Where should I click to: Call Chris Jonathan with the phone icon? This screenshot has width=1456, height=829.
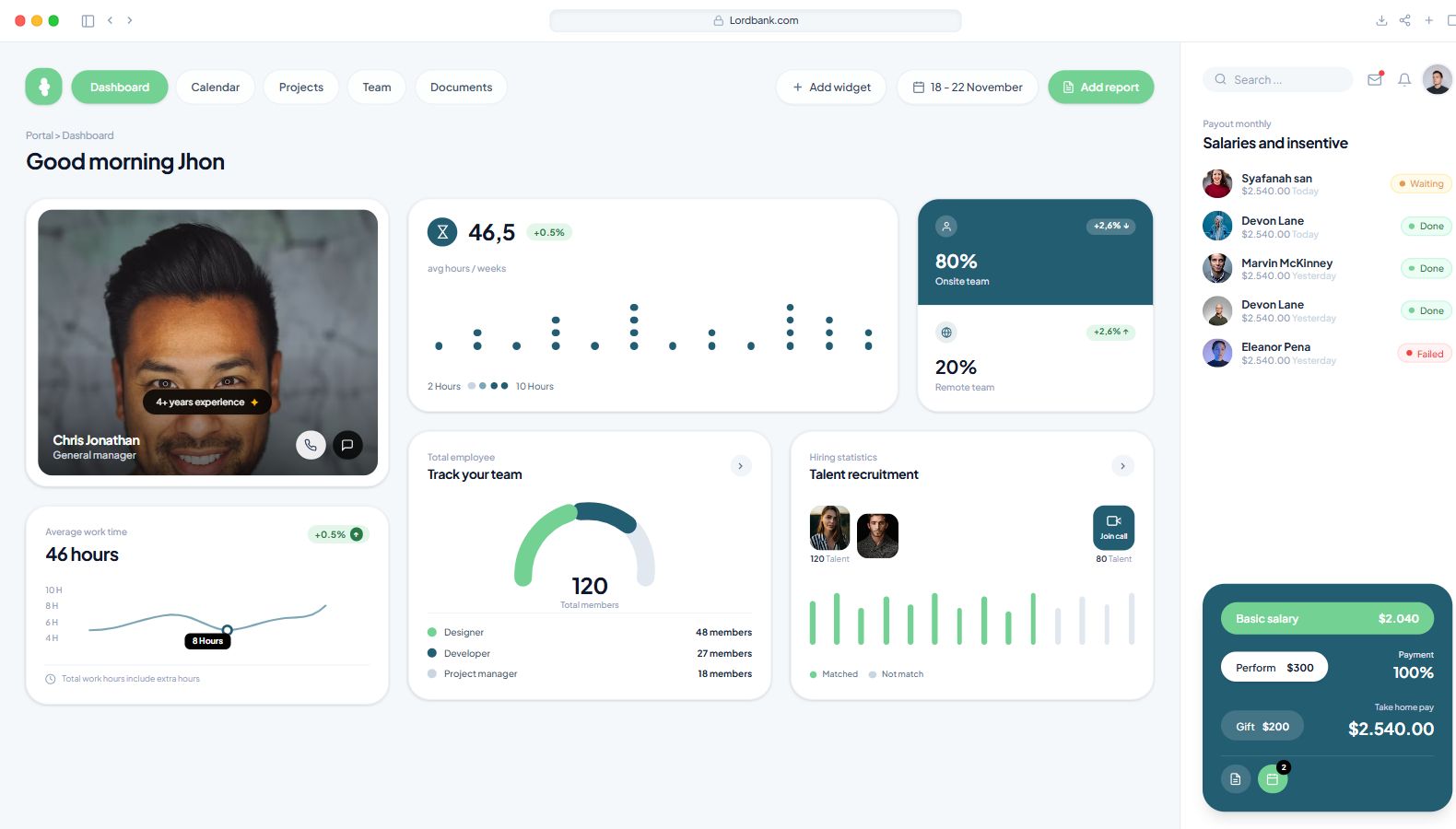[311, 445]
